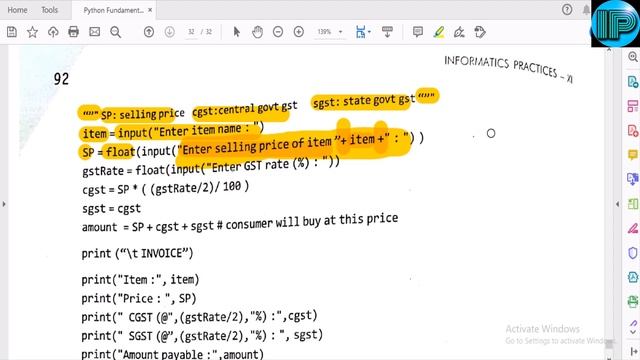Activate the Selection arrow tool
640x360 pixels.
pos(236,32)
